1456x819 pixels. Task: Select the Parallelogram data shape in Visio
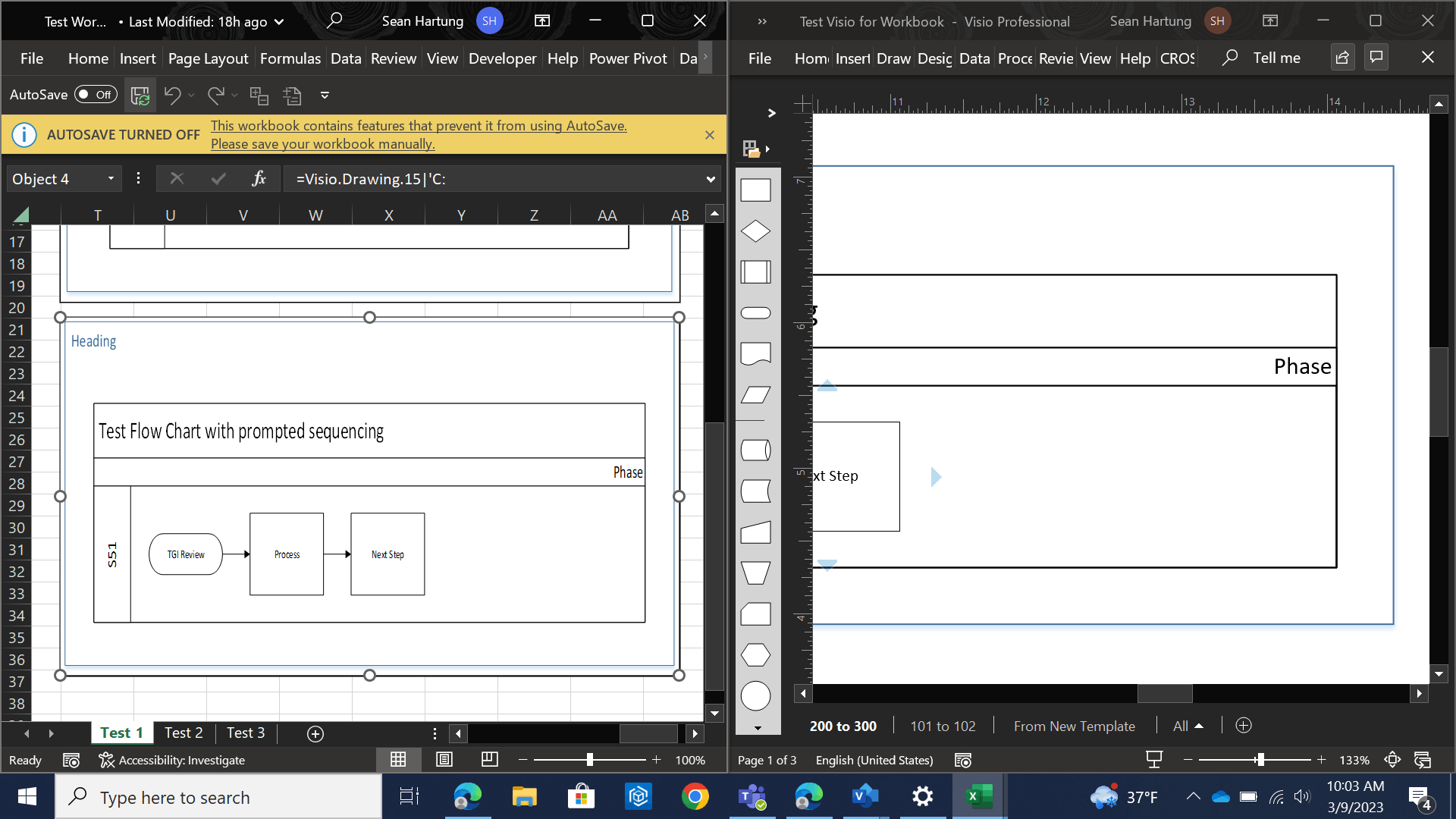(x=755, y=394)
